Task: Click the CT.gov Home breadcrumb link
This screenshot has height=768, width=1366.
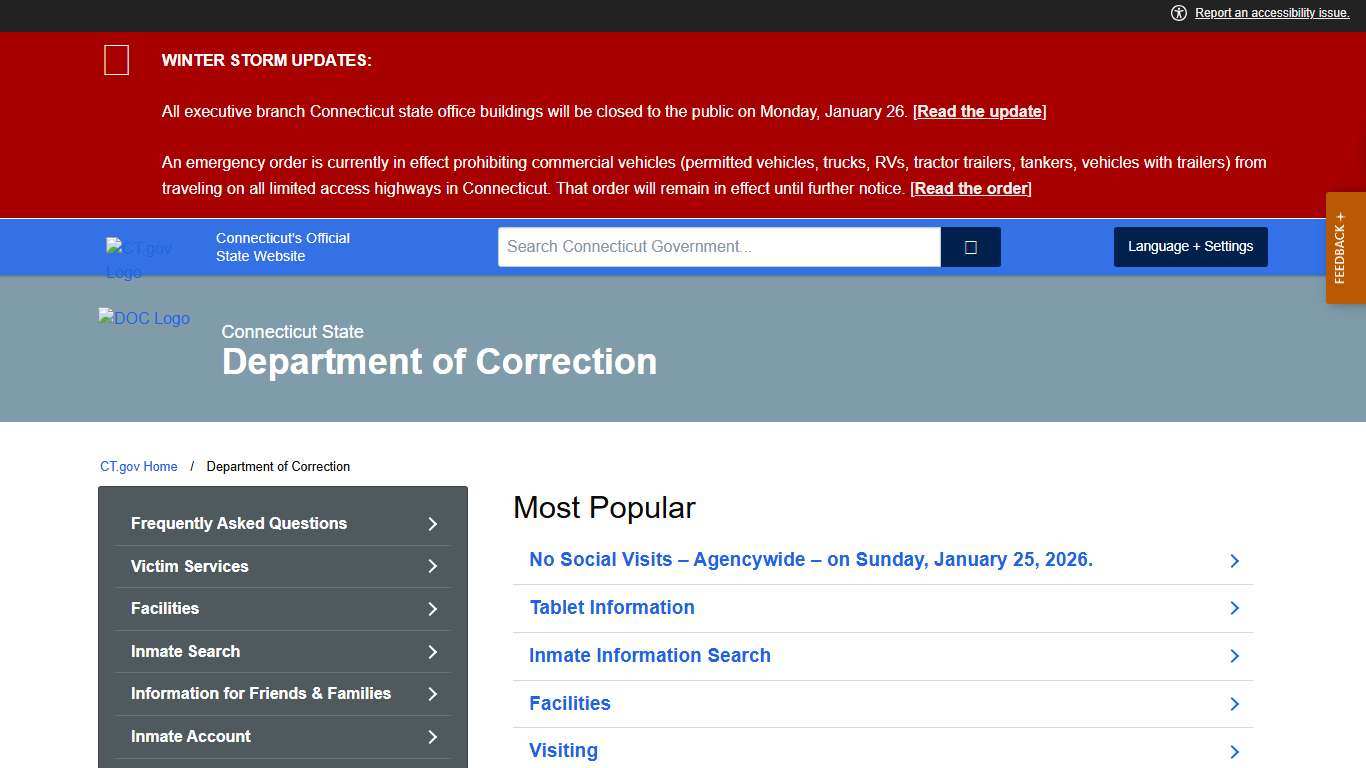Action: [138, 466]
